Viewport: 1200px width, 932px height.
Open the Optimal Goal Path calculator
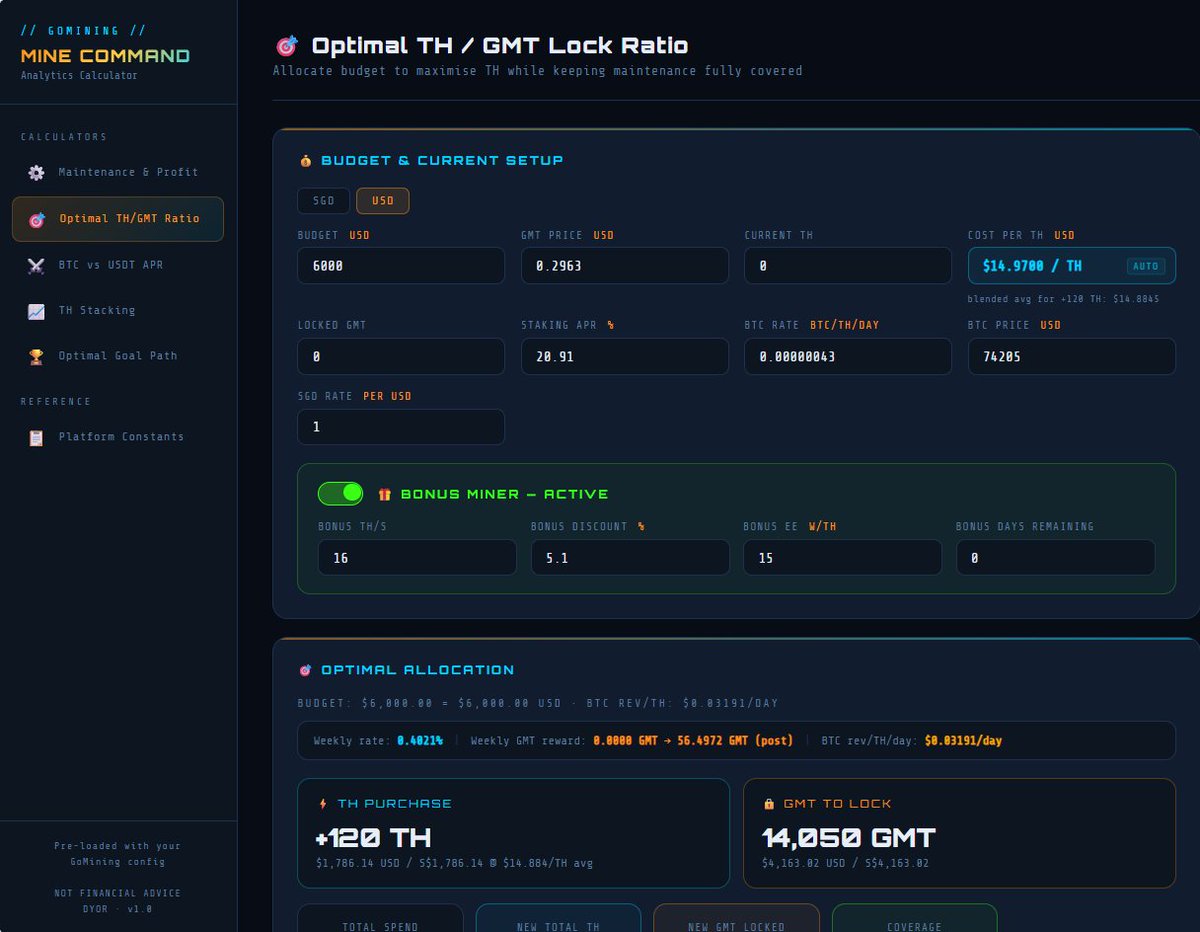coord(118,356)
